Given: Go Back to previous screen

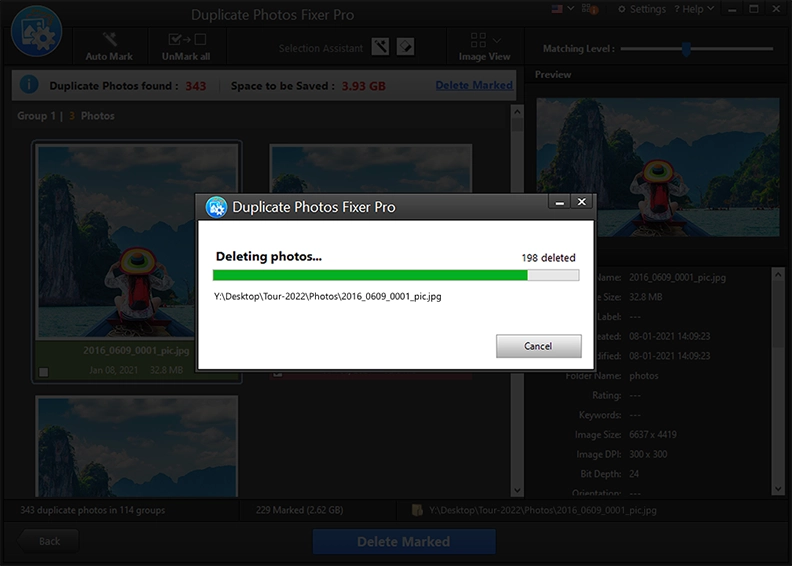Looking at the screenshot, I should coord(48,541).
